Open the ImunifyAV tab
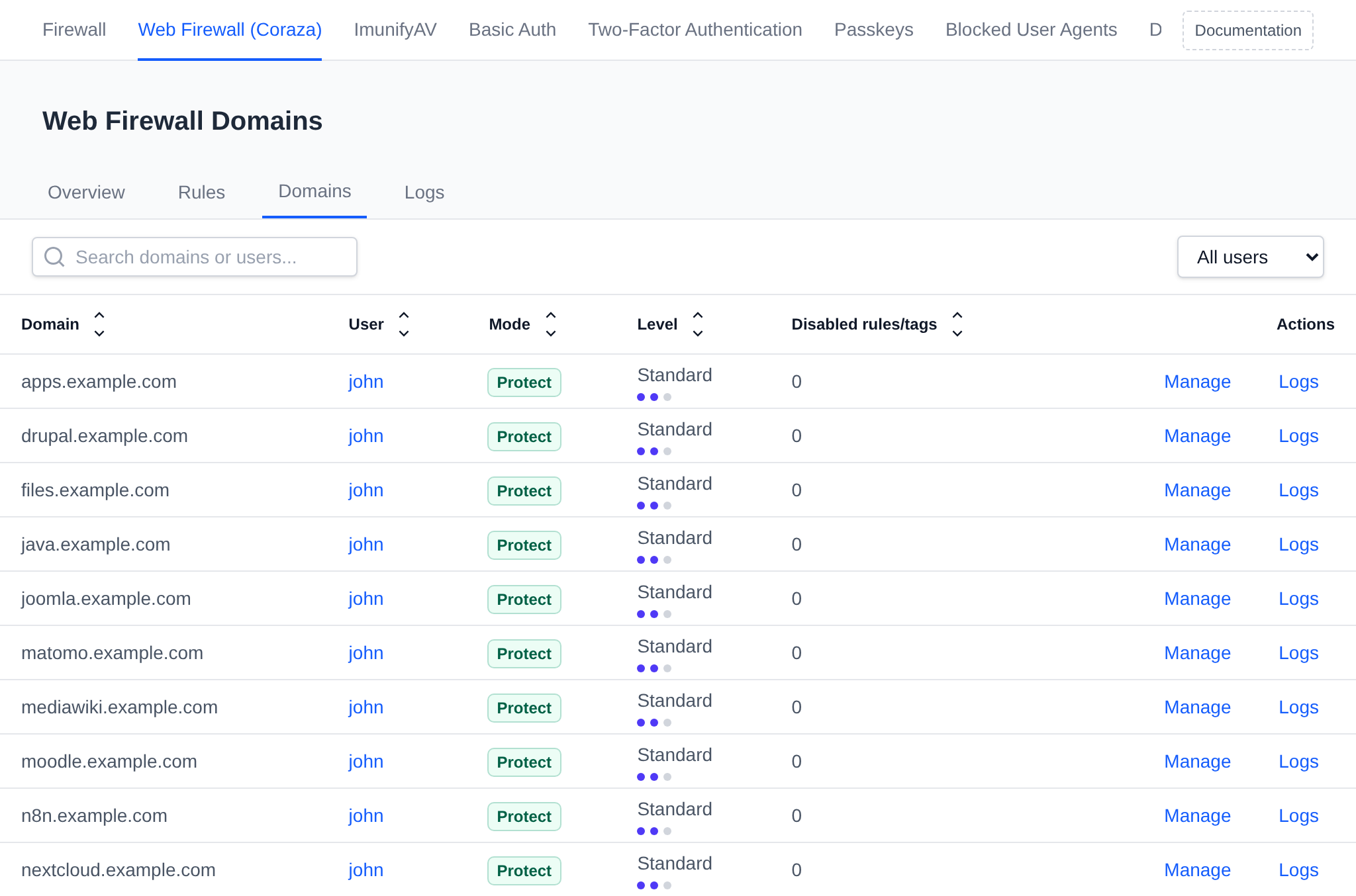This screenshot has width=1356, height=896. point(395,30)
